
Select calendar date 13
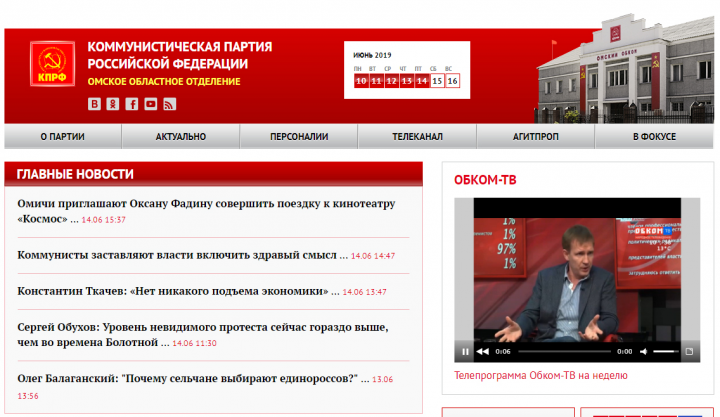(x=407, y=81)
